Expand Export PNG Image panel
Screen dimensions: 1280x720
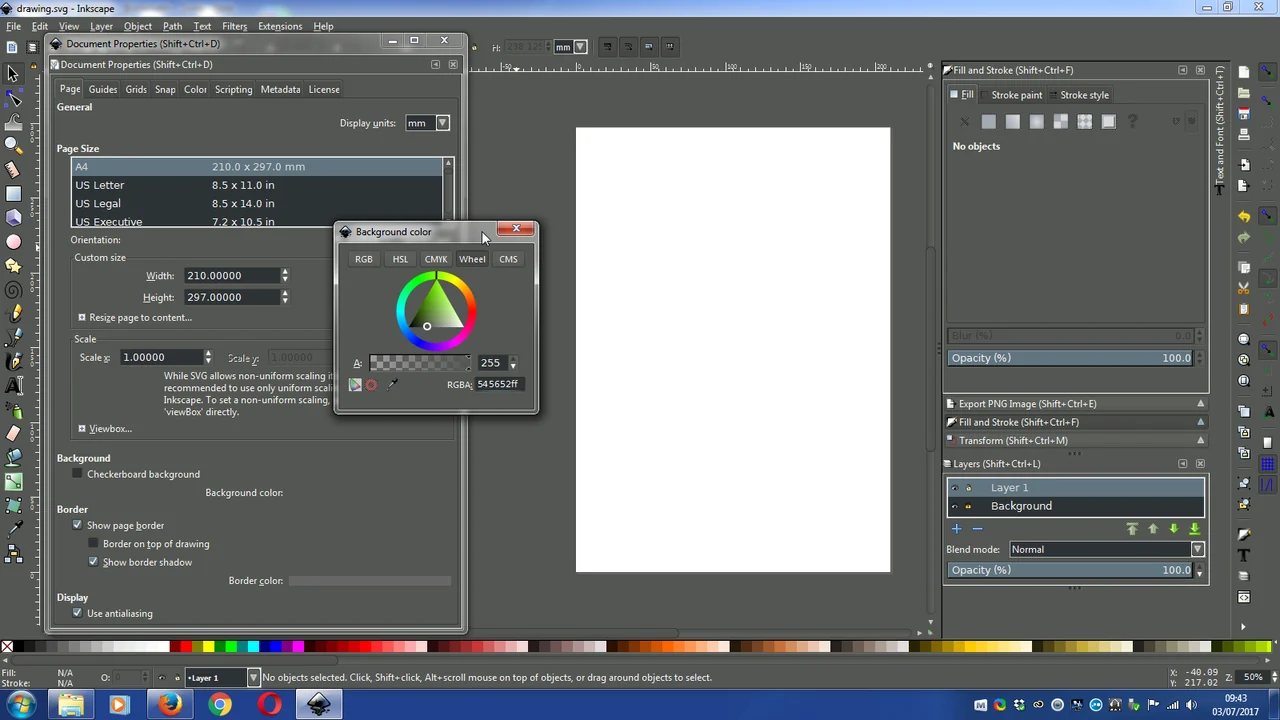[1074, 404]
